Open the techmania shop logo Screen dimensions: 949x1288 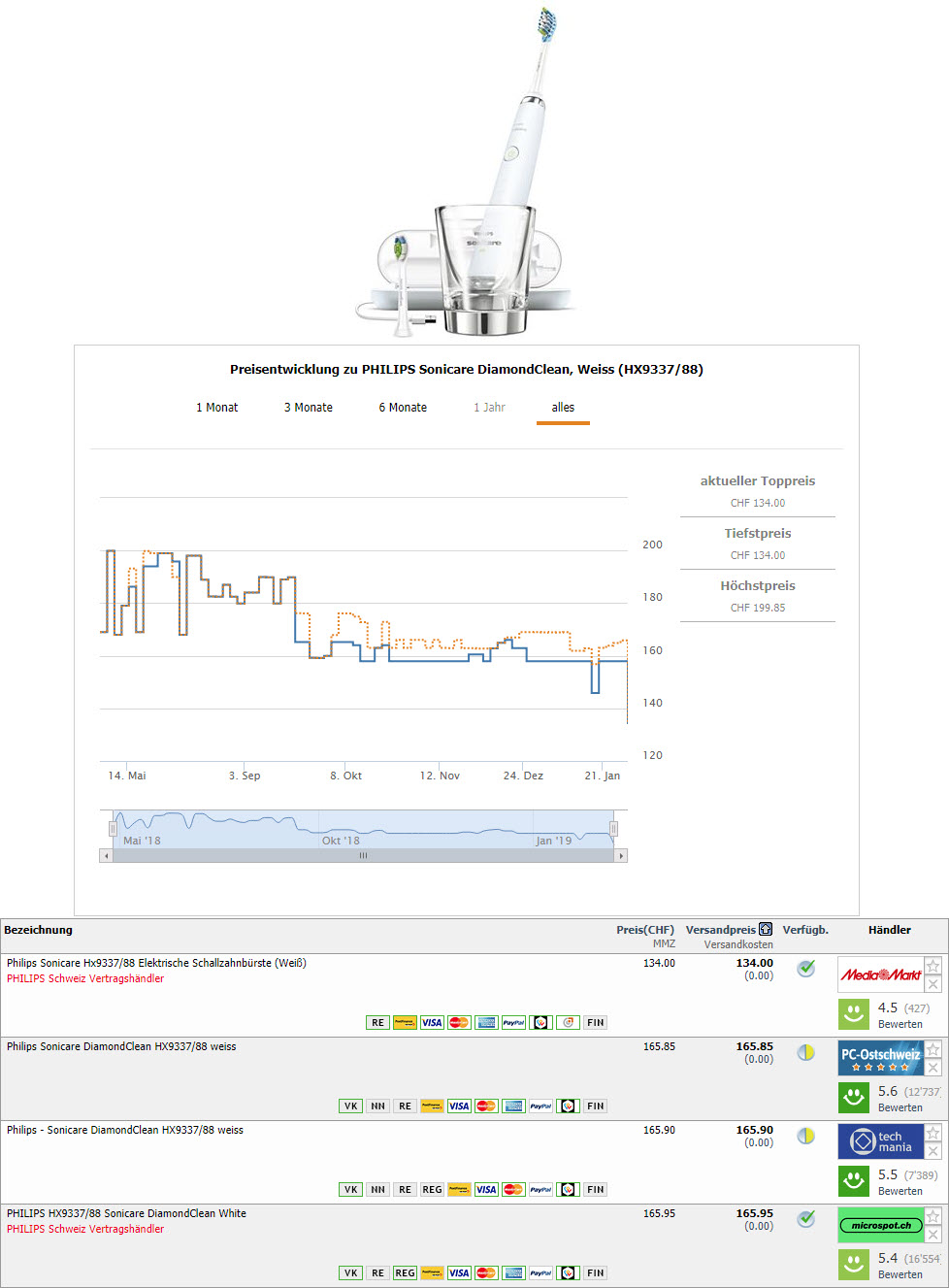point(880,1141)
